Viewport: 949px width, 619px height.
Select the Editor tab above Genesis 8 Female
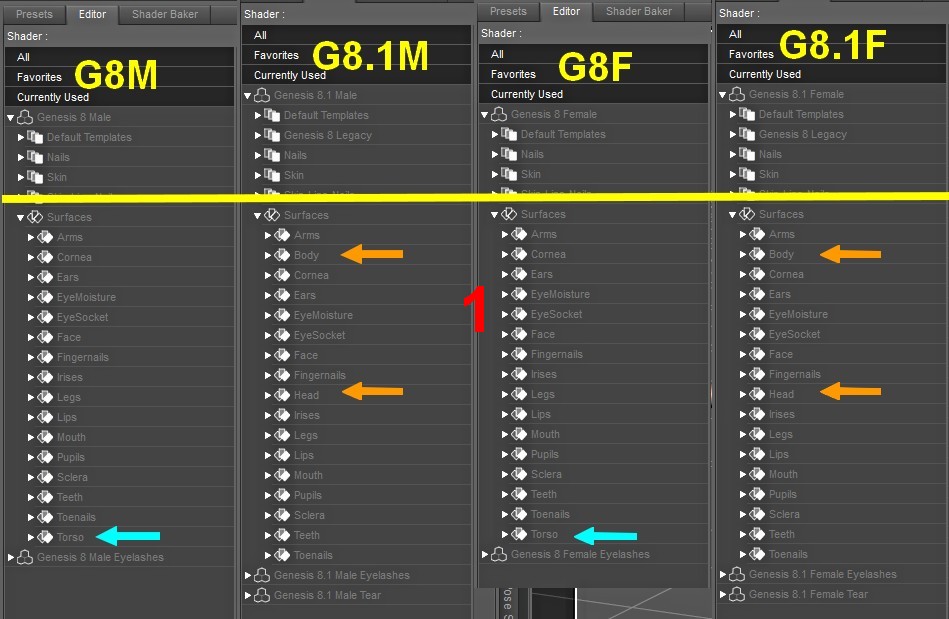pos(566,11)
